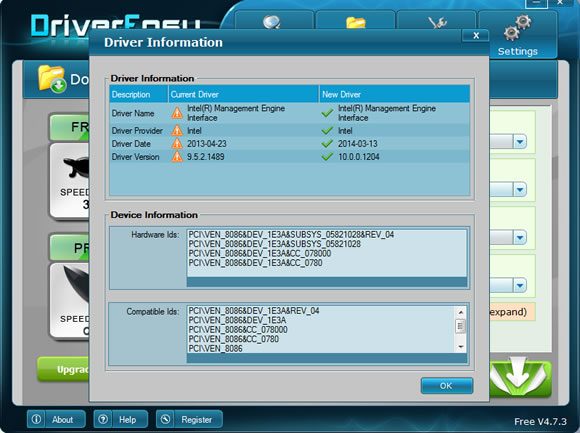
Task: Click the green Upgrade button
Action: [63, 369]
